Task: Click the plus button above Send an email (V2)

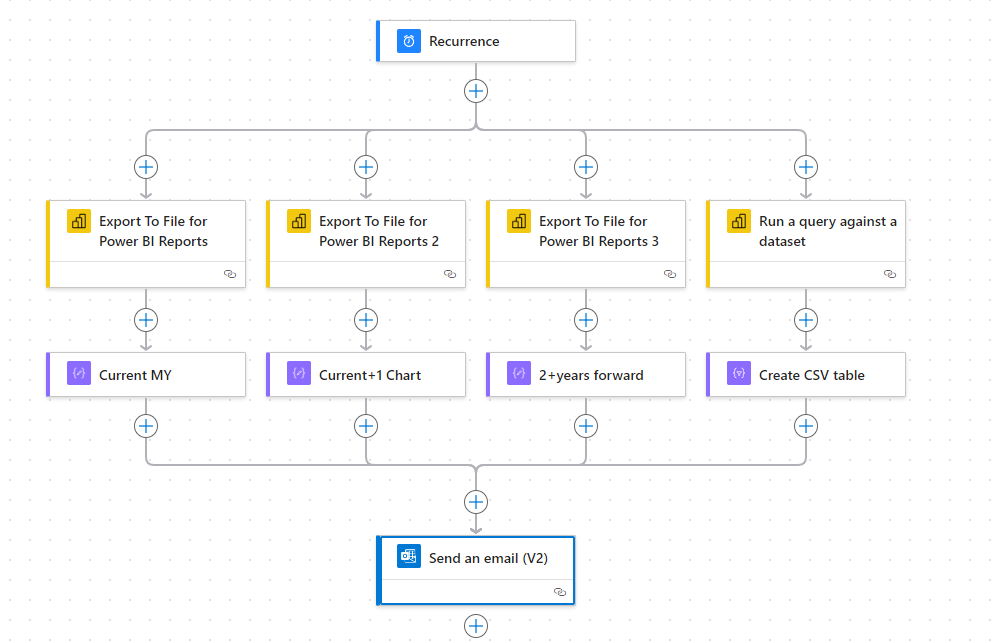Action: pyautogui.click(x=476, y=502)
